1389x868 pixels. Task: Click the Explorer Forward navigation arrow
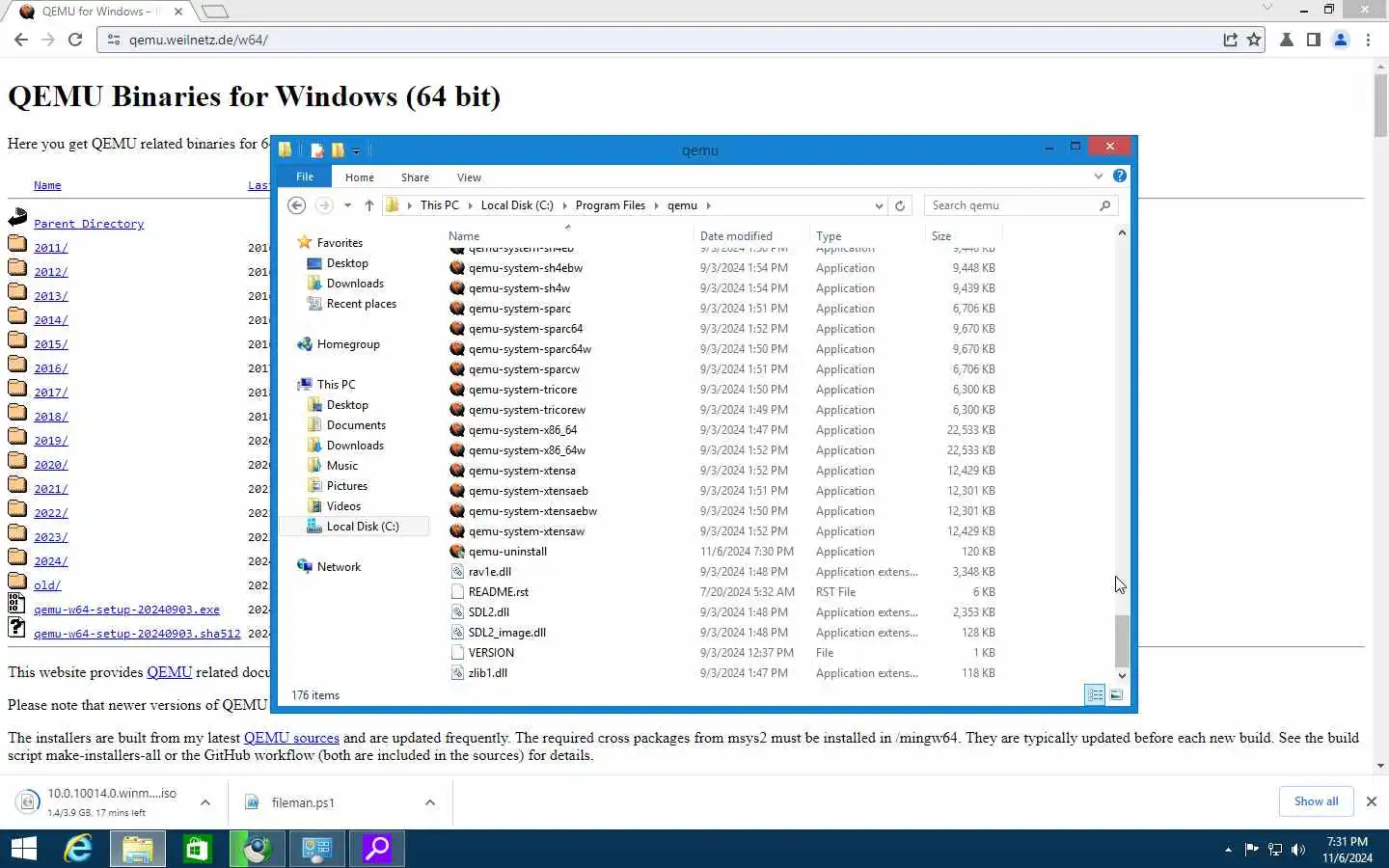pos(324,205)
